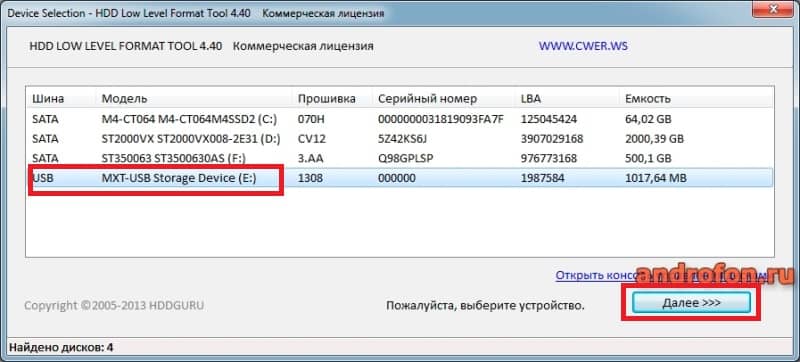This screenshot has width=800, height=362.
Task: Click LBA value 976773168
Action: [549, 159]
